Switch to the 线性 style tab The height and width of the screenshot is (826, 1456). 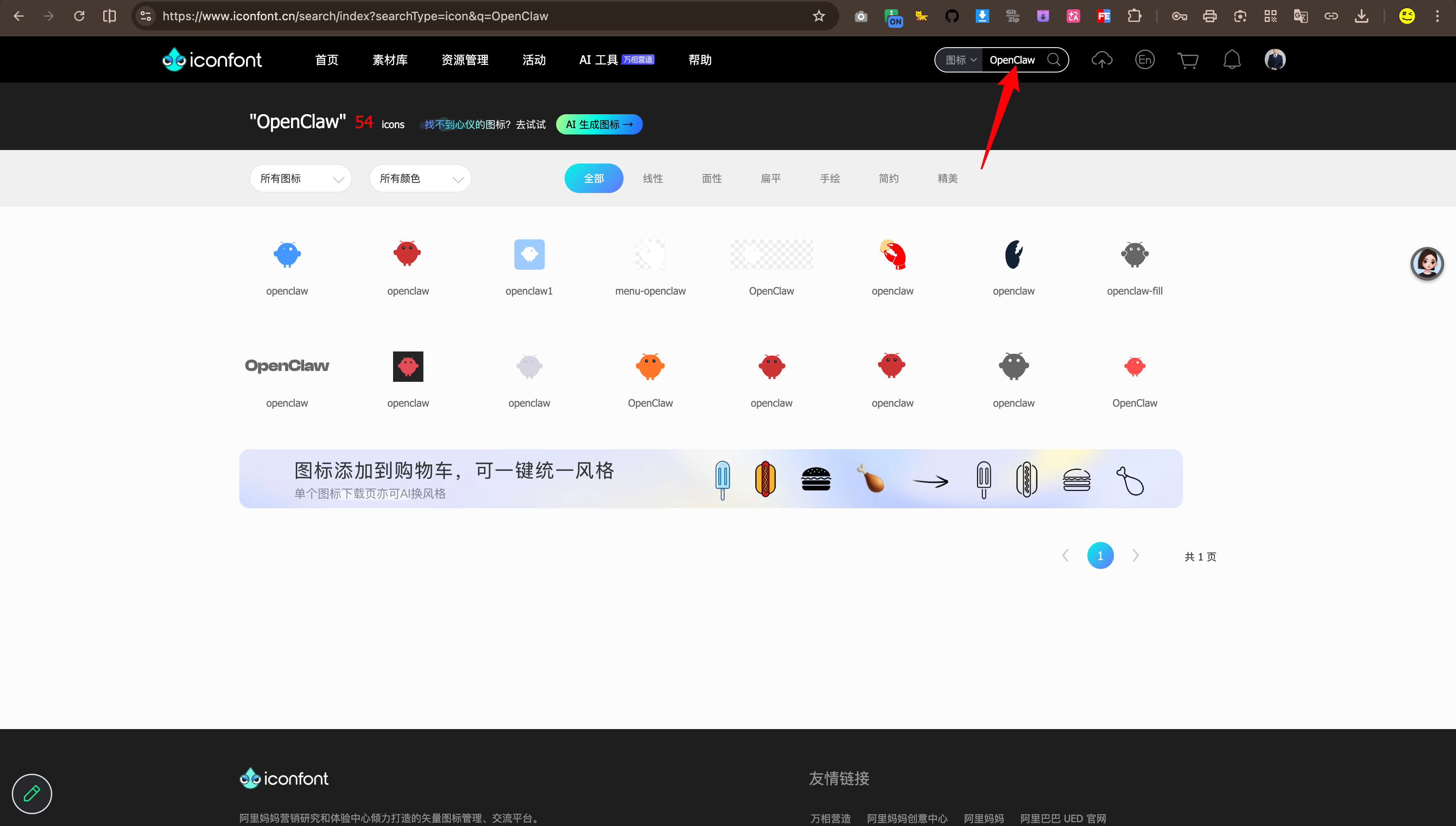[x=653, y=178]
